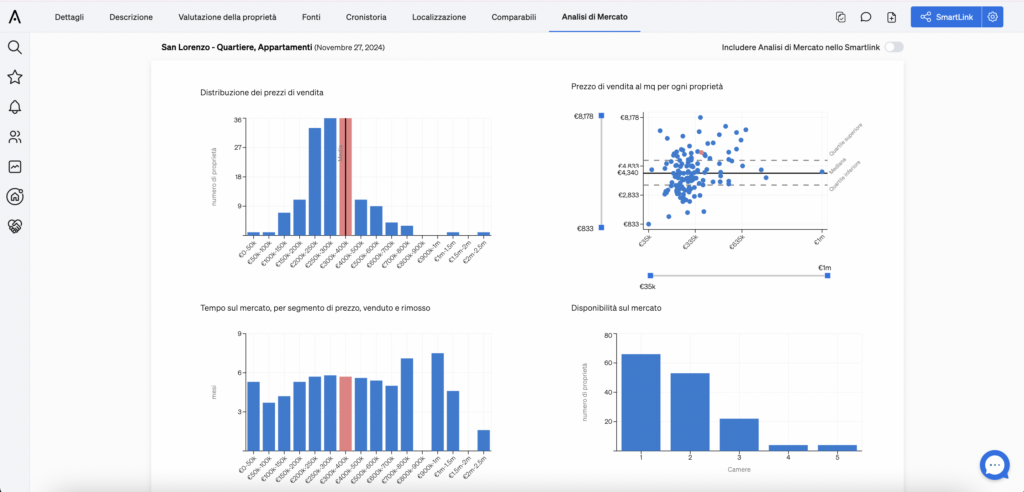Open the handshake heart sidebar icon
1024x492 pixels.
(x=14, y=226)
